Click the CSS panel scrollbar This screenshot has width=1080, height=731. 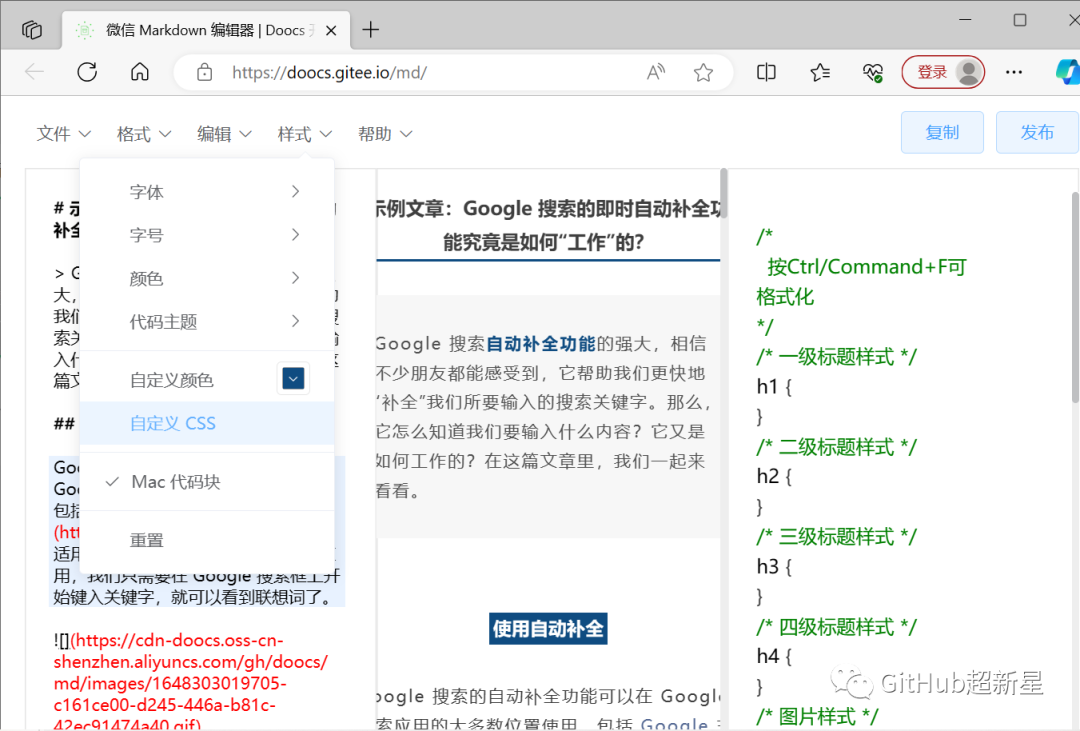1075,296
